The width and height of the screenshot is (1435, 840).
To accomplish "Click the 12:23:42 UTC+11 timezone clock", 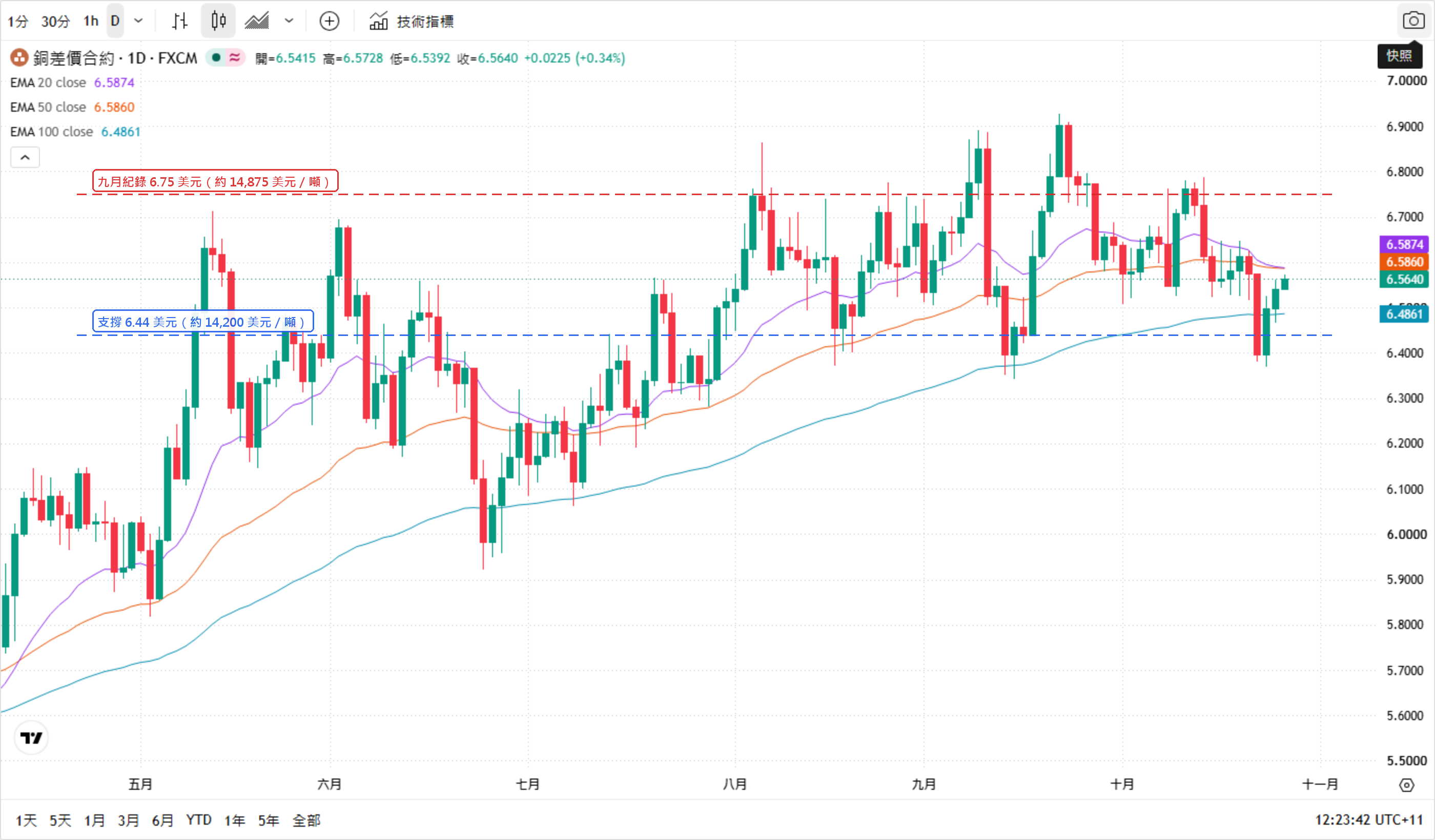I will 1369,820.
